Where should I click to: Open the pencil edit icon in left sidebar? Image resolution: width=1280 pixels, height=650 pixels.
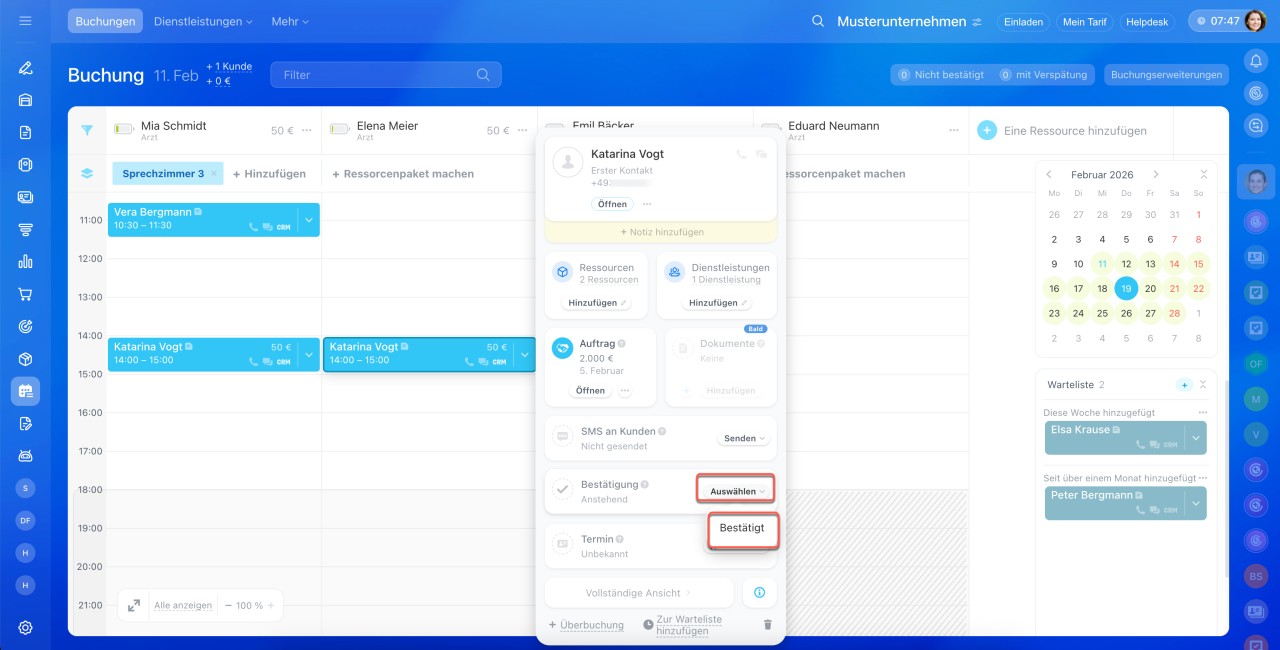coord(25,68)
